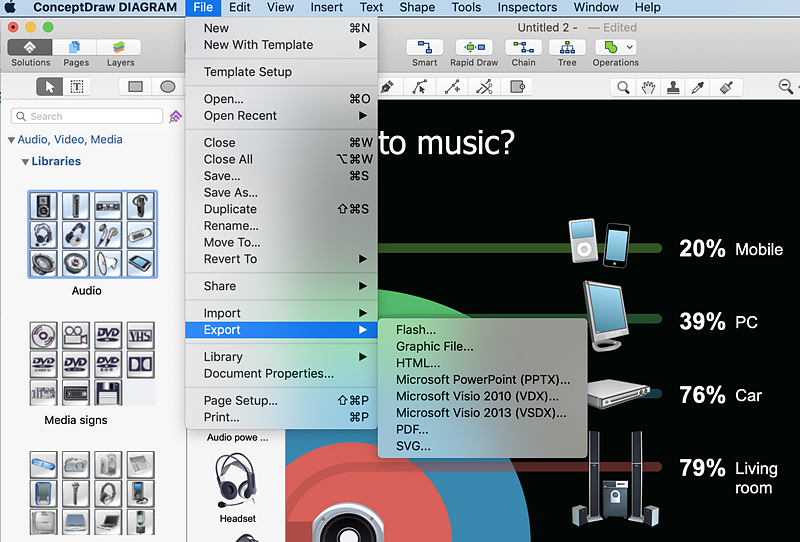Export as SVG...
The image size is (800, 542).
click(x=482, y=446)
